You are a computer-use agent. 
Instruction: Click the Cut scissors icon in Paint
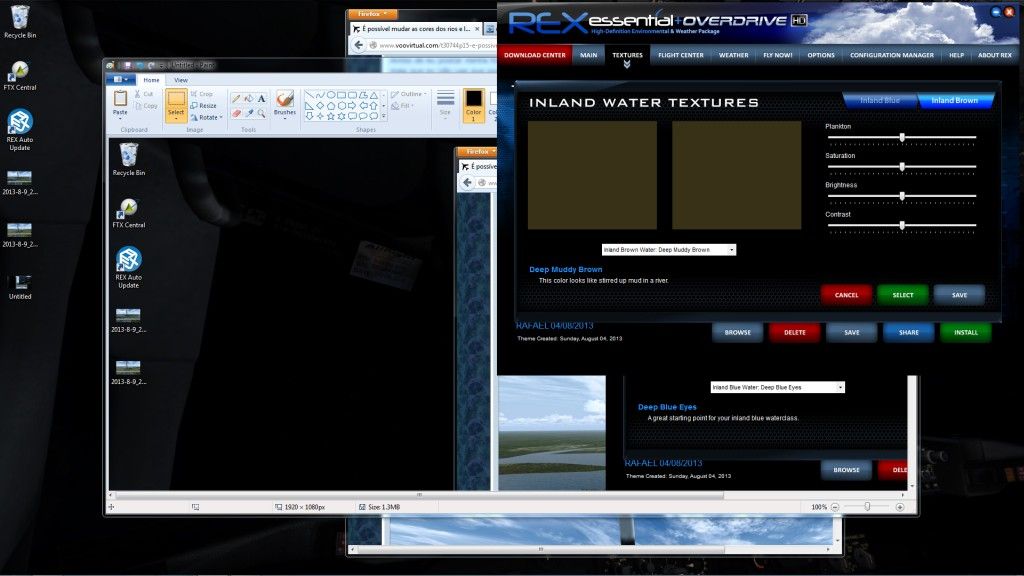click(138, 94)
